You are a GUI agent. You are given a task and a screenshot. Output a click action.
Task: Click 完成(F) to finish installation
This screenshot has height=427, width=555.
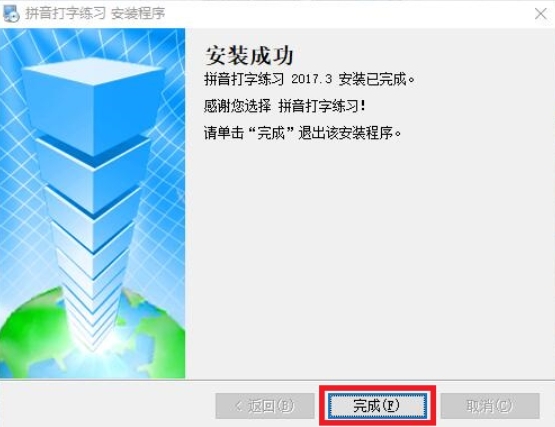tap(377, 406)
